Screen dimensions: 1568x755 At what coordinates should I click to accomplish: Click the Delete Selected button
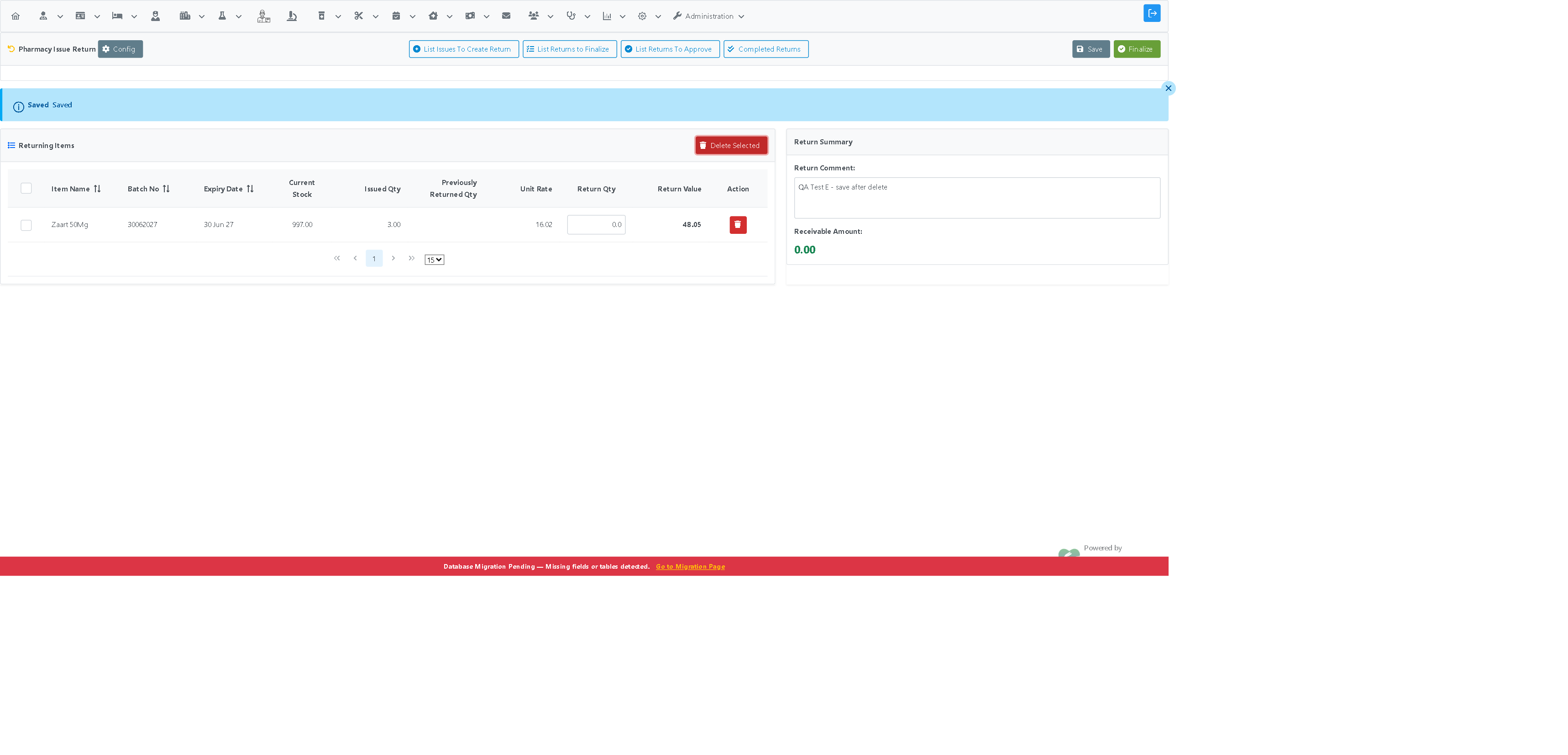[x=731, y=146]
